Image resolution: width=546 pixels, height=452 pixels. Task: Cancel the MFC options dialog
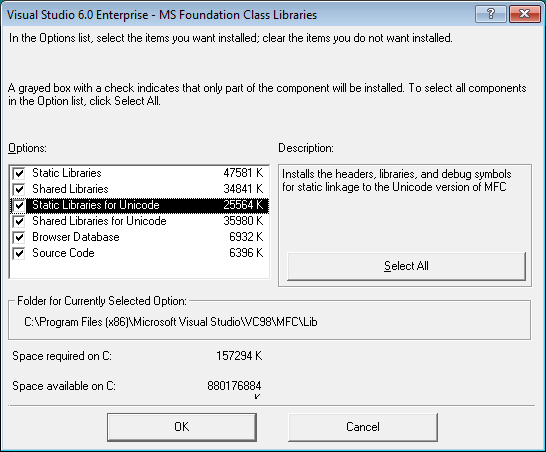coord(363,427)
